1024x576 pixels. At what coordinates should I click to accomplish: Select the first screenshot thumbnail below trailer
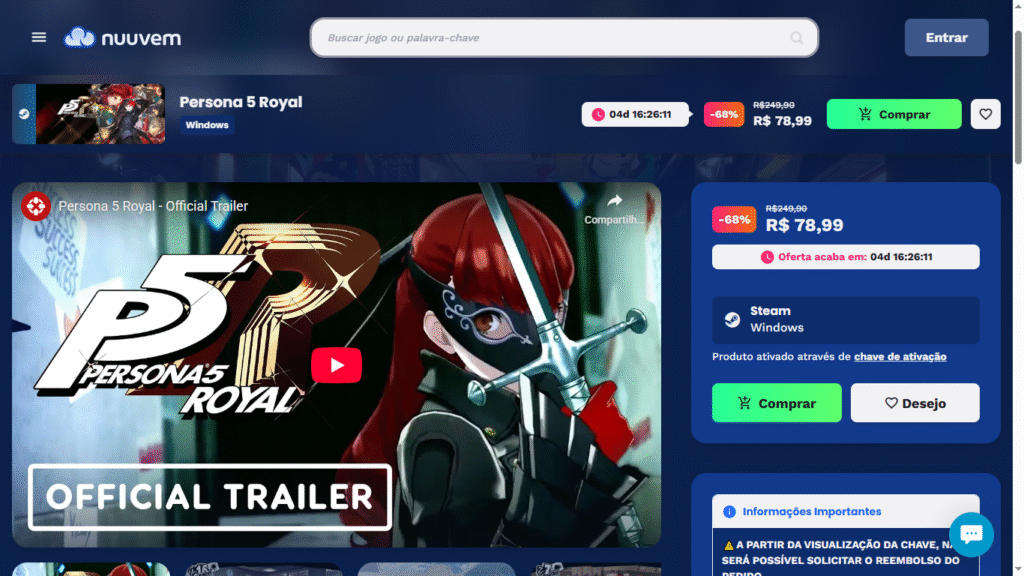tap(91, 569)
